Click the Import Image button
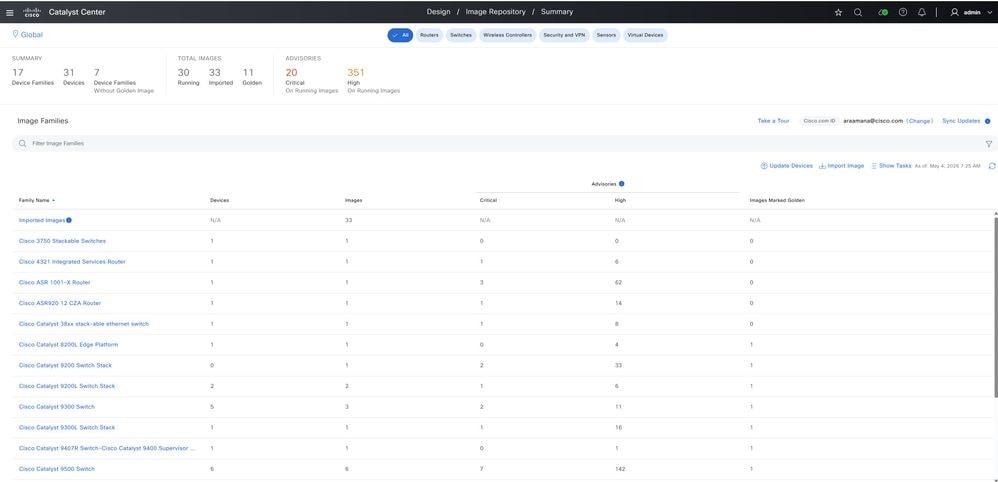Screen dimensions: 998x482 841,166
